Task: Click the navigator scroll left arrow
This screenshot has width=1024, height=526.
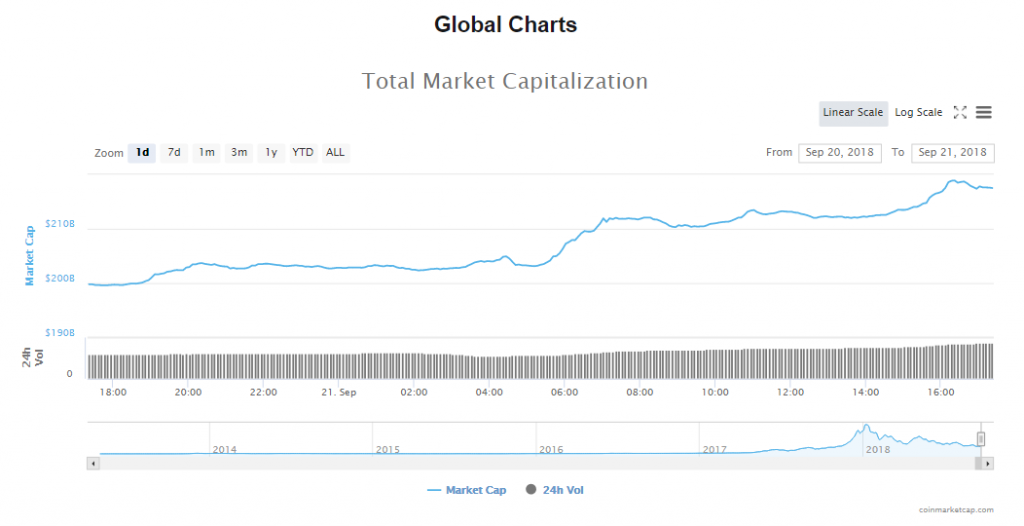Action: (x=93, y=463)
